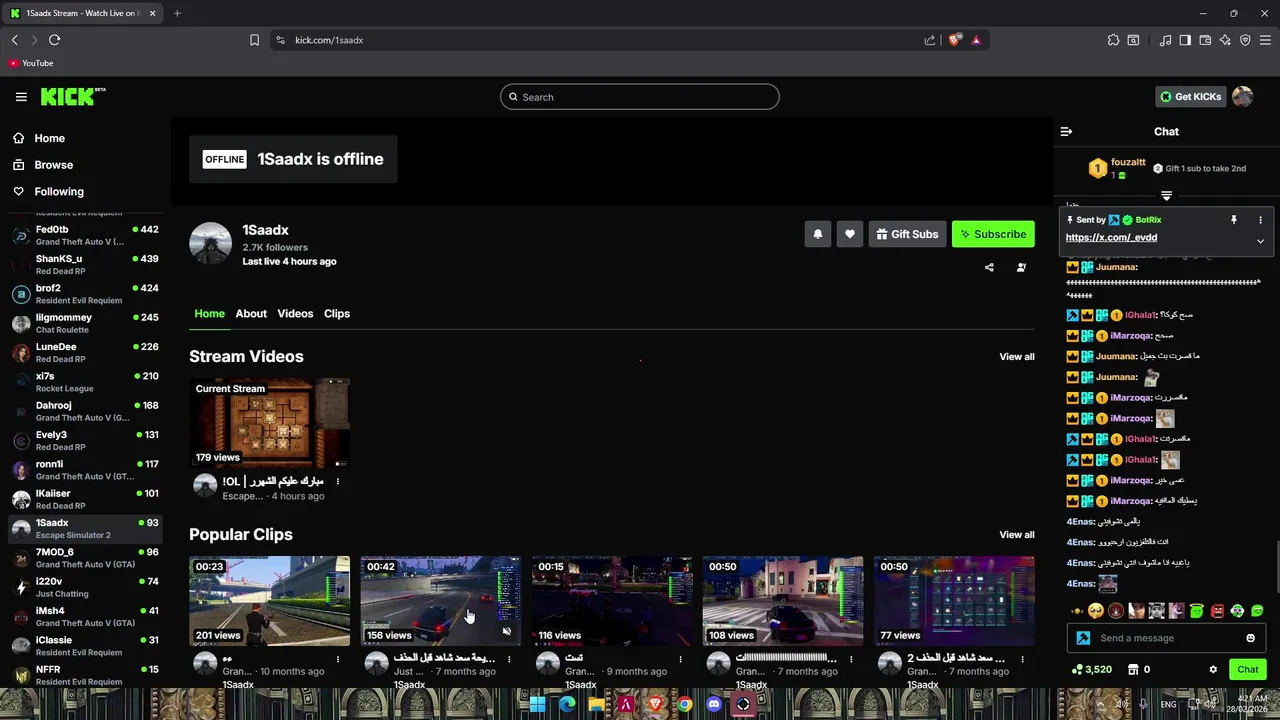Unpin the BotRix pinned message

[1234, 220]
